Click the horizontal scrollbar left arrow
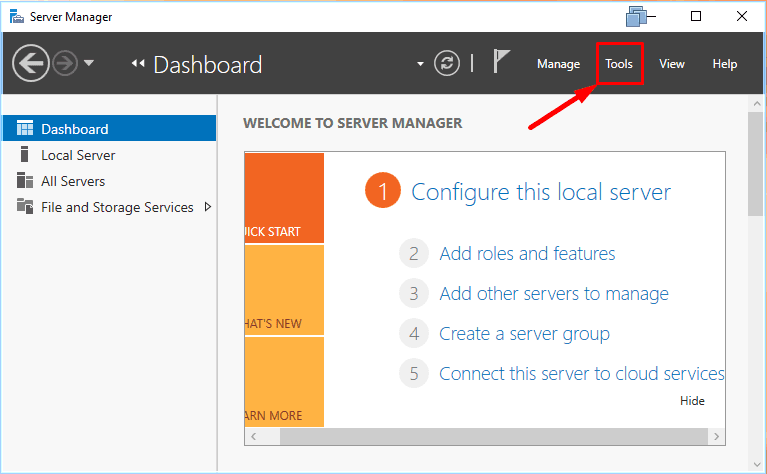 (x=253, y=436)
